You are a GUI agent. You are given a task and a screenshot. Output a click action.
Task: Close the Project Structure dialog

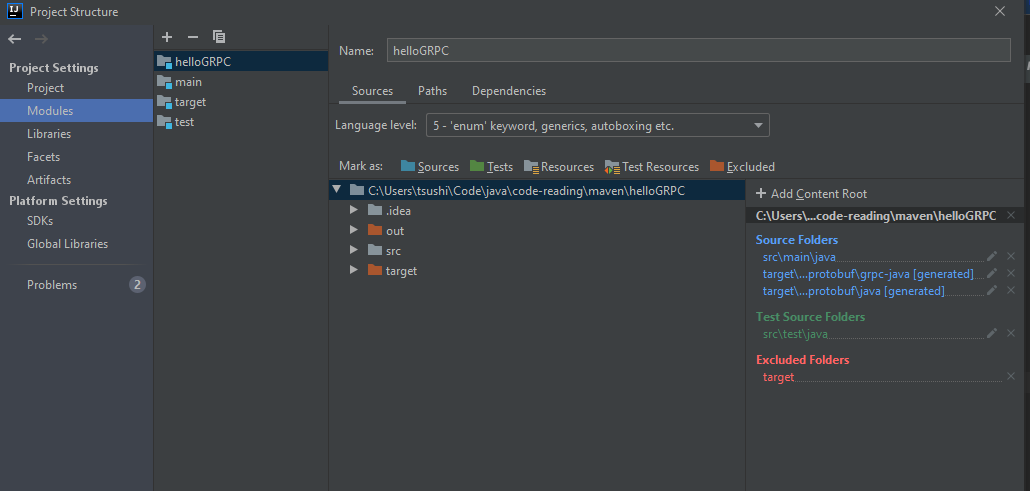point(1000,11)
